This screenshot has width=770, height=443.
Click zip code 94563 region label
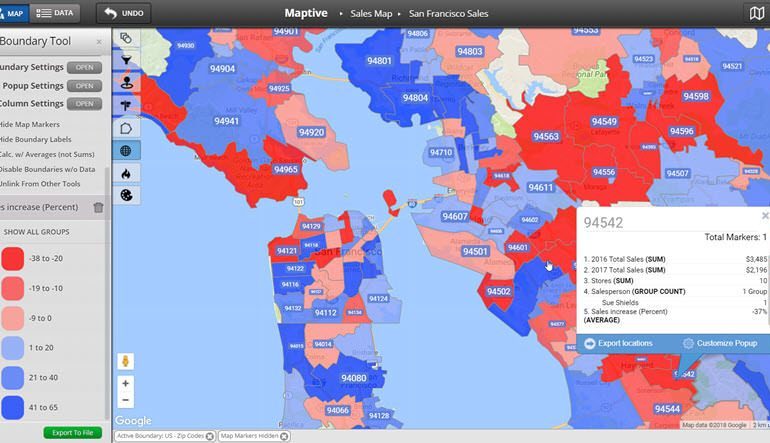(546, 137)
